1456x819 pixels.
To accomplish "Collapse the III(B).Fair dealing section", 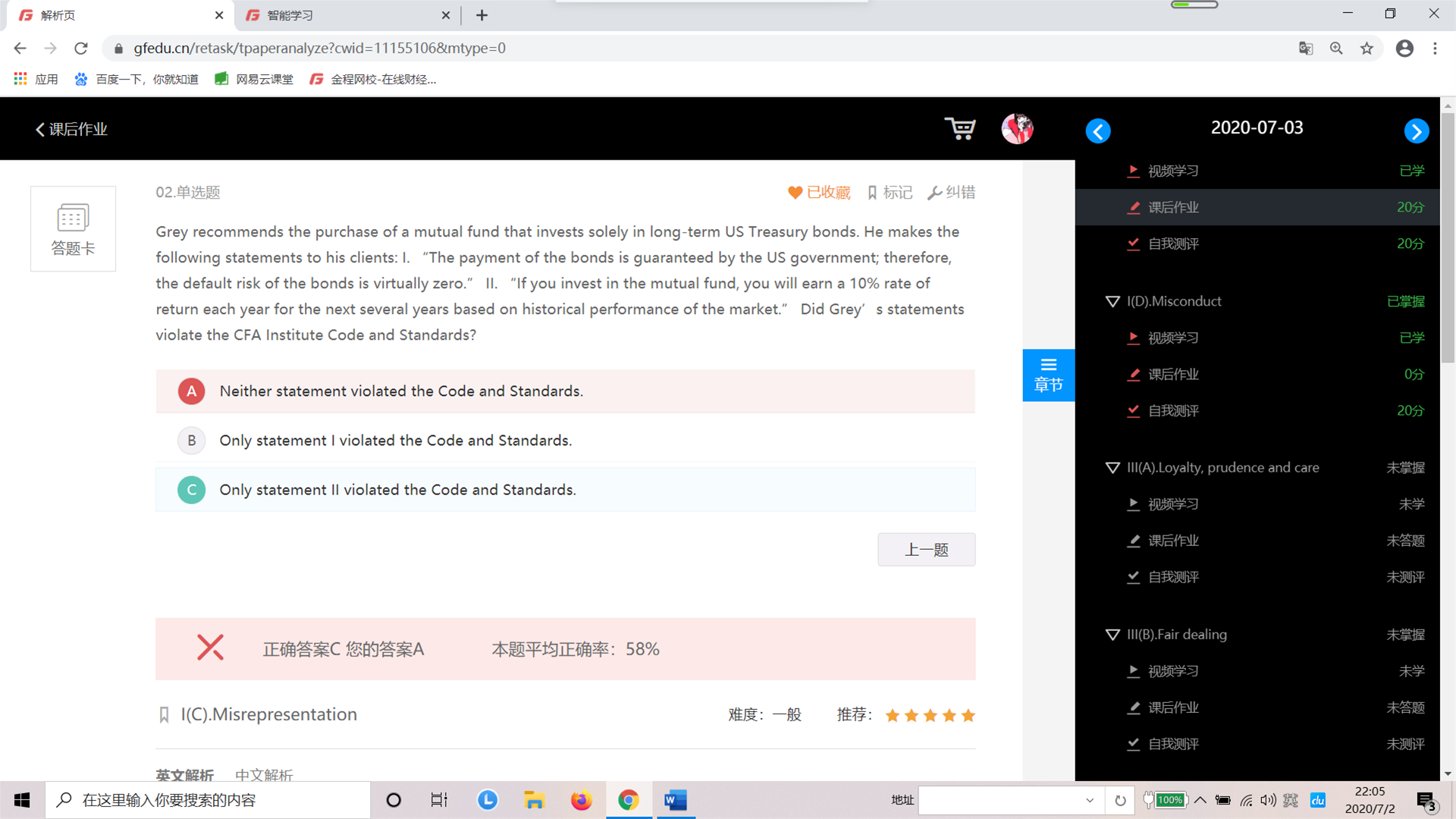I will [1112, 635].
